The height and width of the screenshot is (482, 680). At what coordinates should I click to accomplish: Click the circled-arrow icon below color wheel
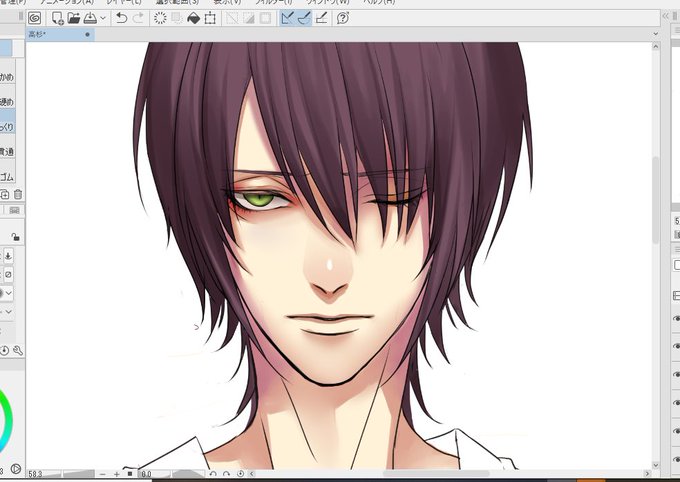(16, 469)
